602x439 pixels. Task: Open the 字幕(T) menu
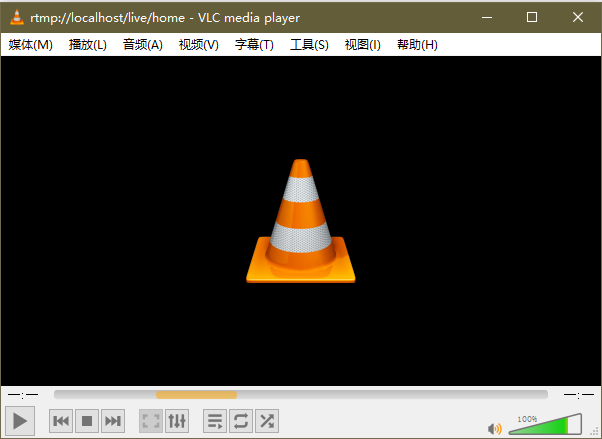click(x=254, y=45)
